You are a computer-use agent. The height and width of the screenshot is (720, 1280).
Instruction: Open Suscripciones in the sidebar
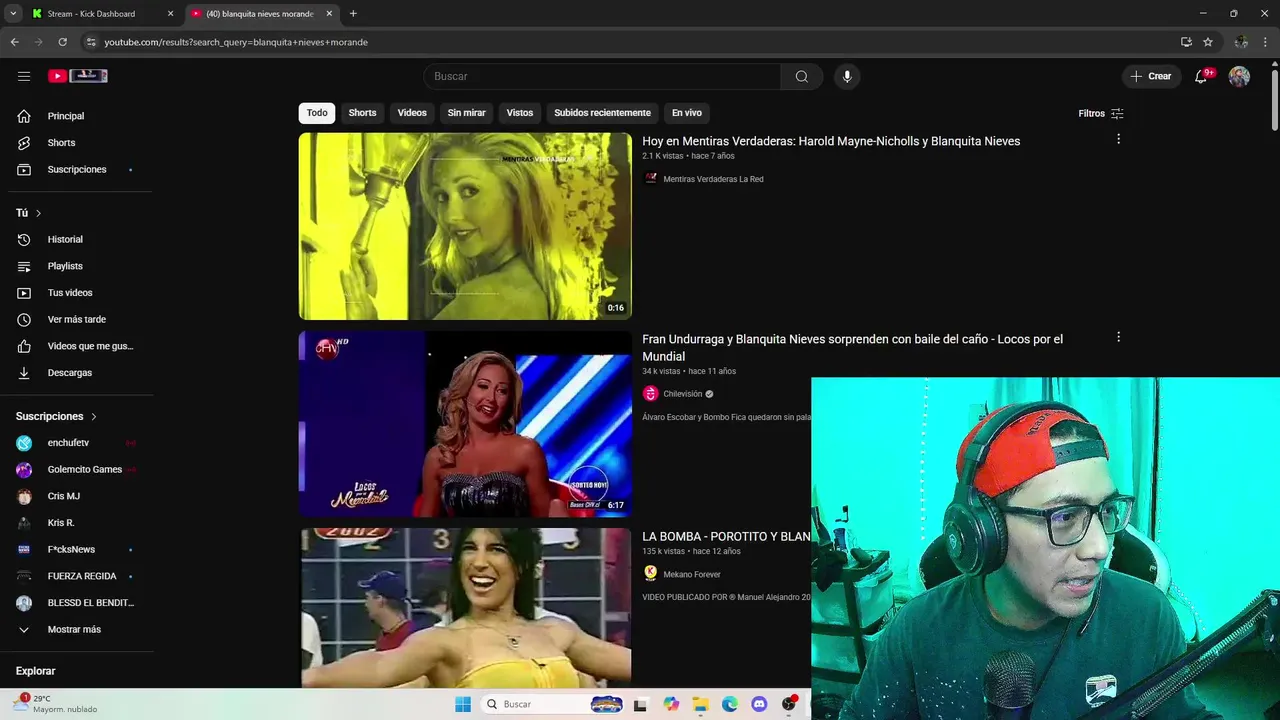point(77,169)
